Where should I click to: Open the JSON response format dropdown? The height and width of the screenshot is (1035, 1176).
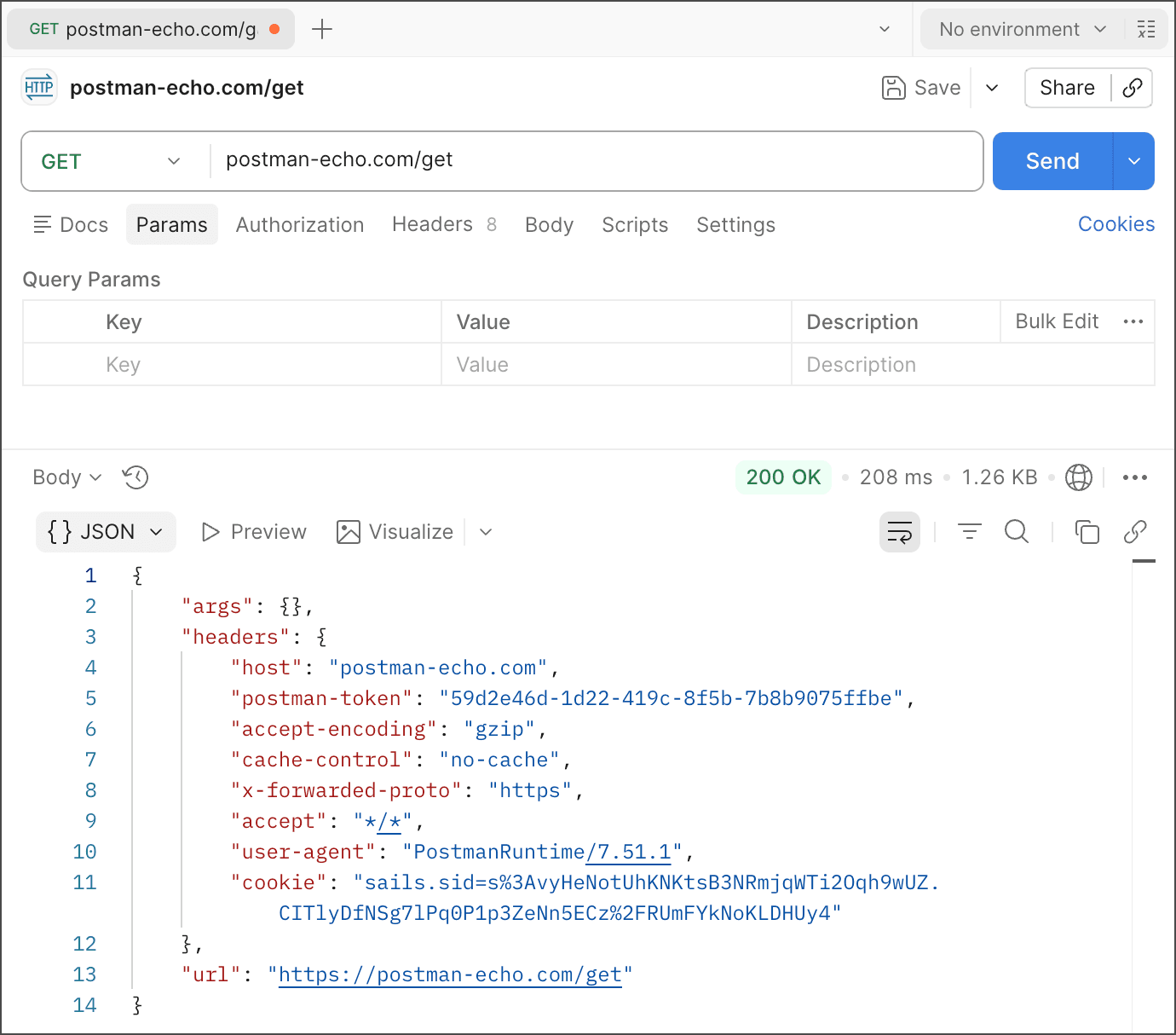(105, 531)
